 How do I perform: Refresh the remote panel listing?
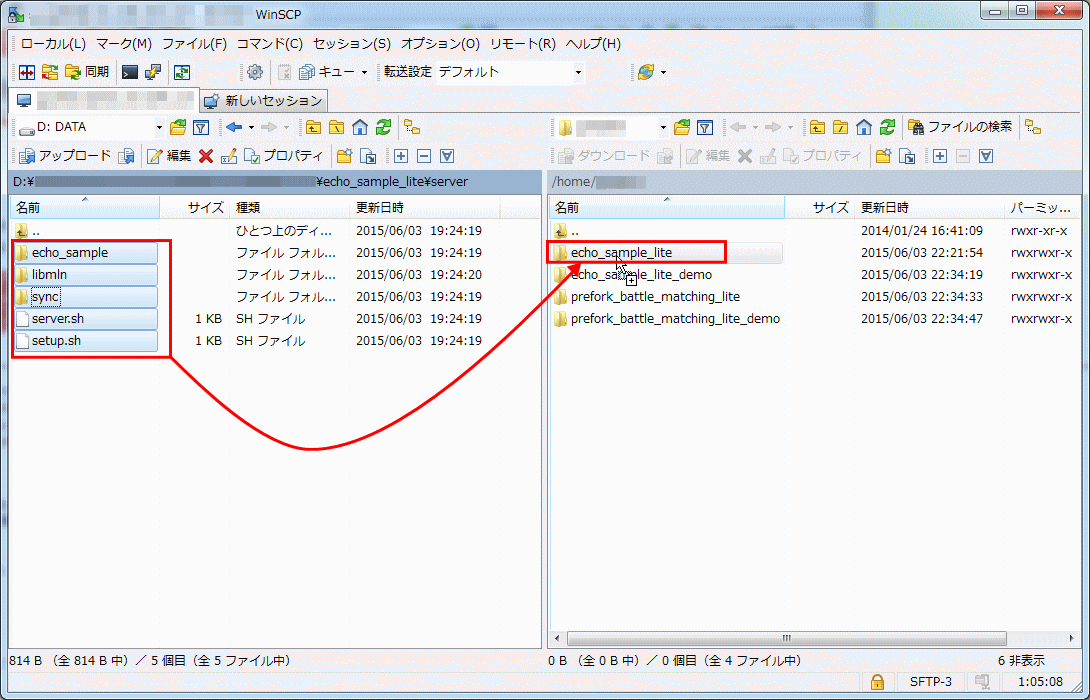click(x=887, y=127)
